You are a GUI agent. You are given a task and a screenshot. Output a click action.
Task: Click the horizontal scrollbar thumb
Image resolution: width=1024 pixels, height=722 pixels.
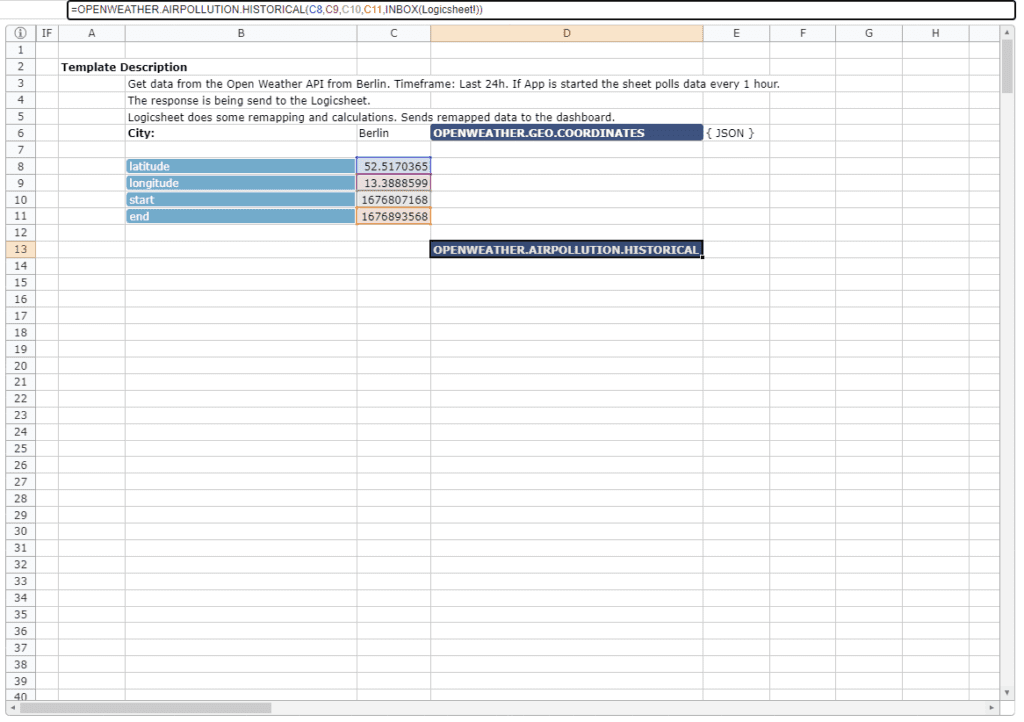145,708
